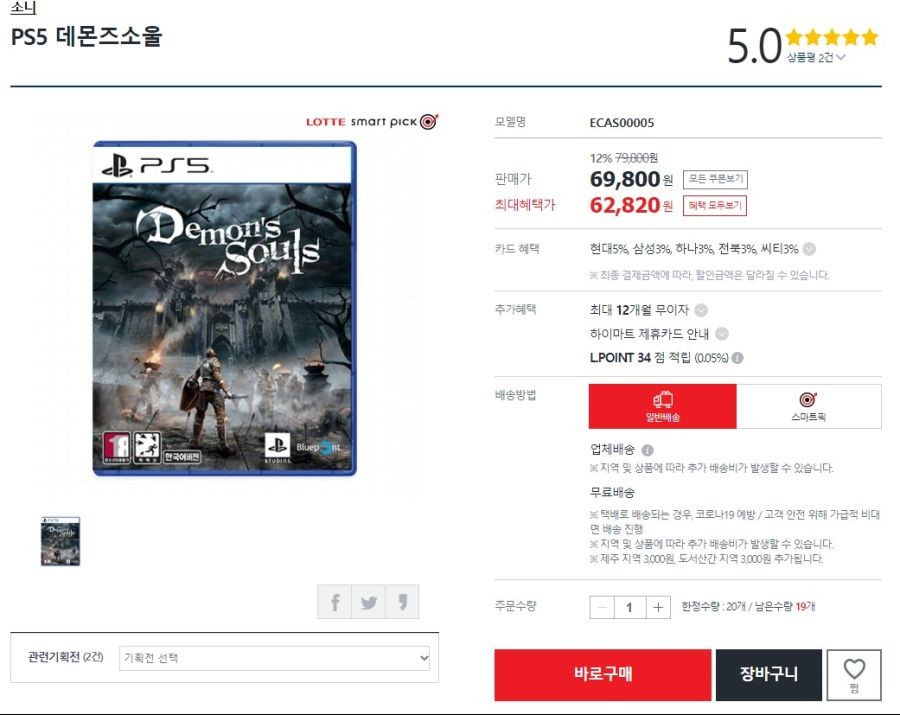Open 모든 쿠폰보기 coupon button
Viewport: 900px width, 715px height.
point(715,179)
